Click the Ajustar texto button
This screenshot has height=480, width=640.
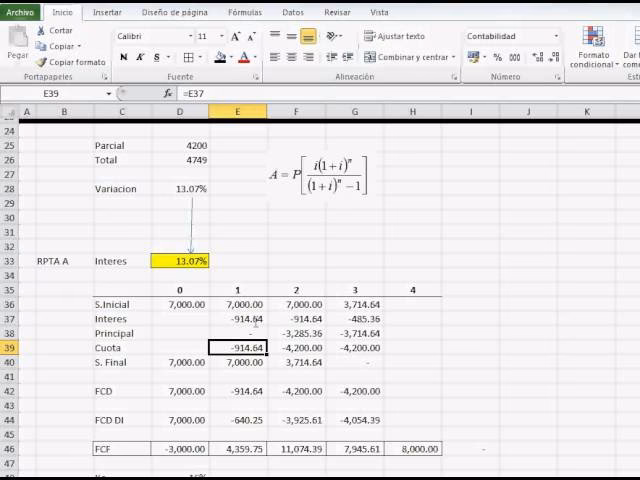coord(395,36)
